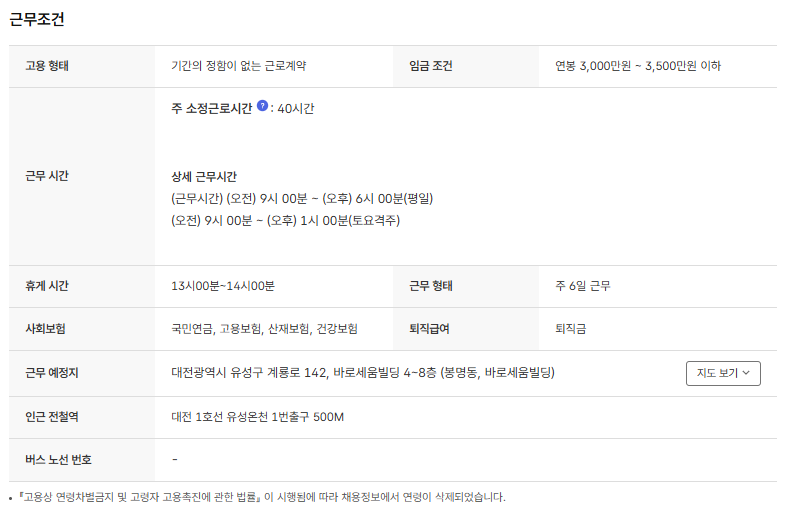
Task: Click the age discrimination law footnote
Action: pos(260,497)
